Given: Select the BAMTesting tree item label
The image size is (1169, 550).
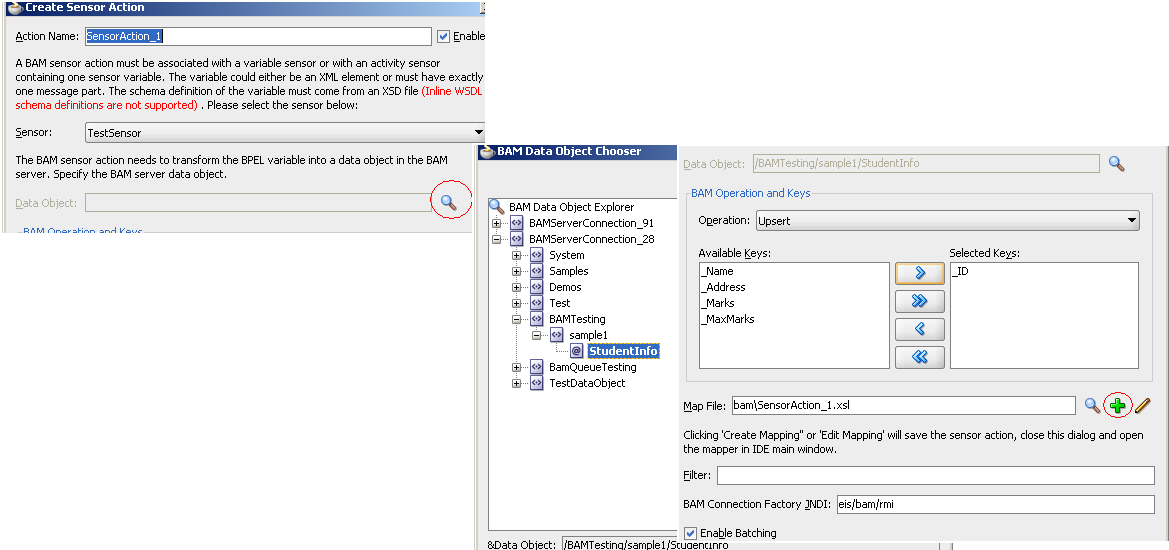Looking at the screenshot, I should [x=577, y=319].
